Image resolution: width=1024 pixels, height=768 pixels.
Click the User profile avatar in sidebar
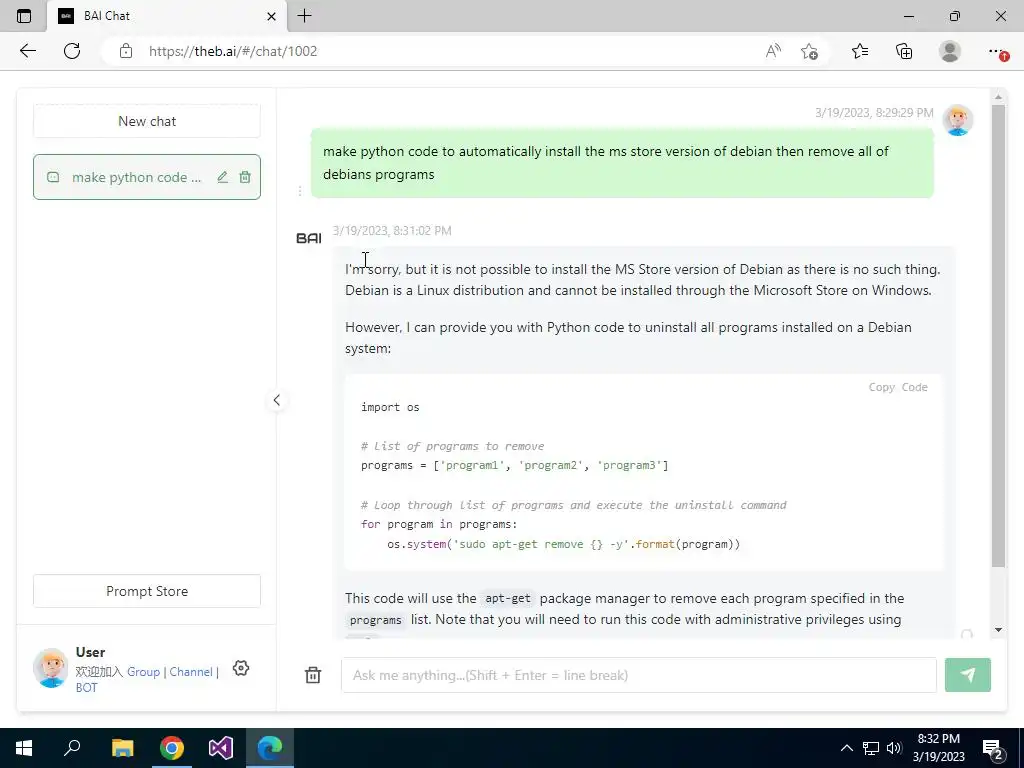tap(51, 668)
